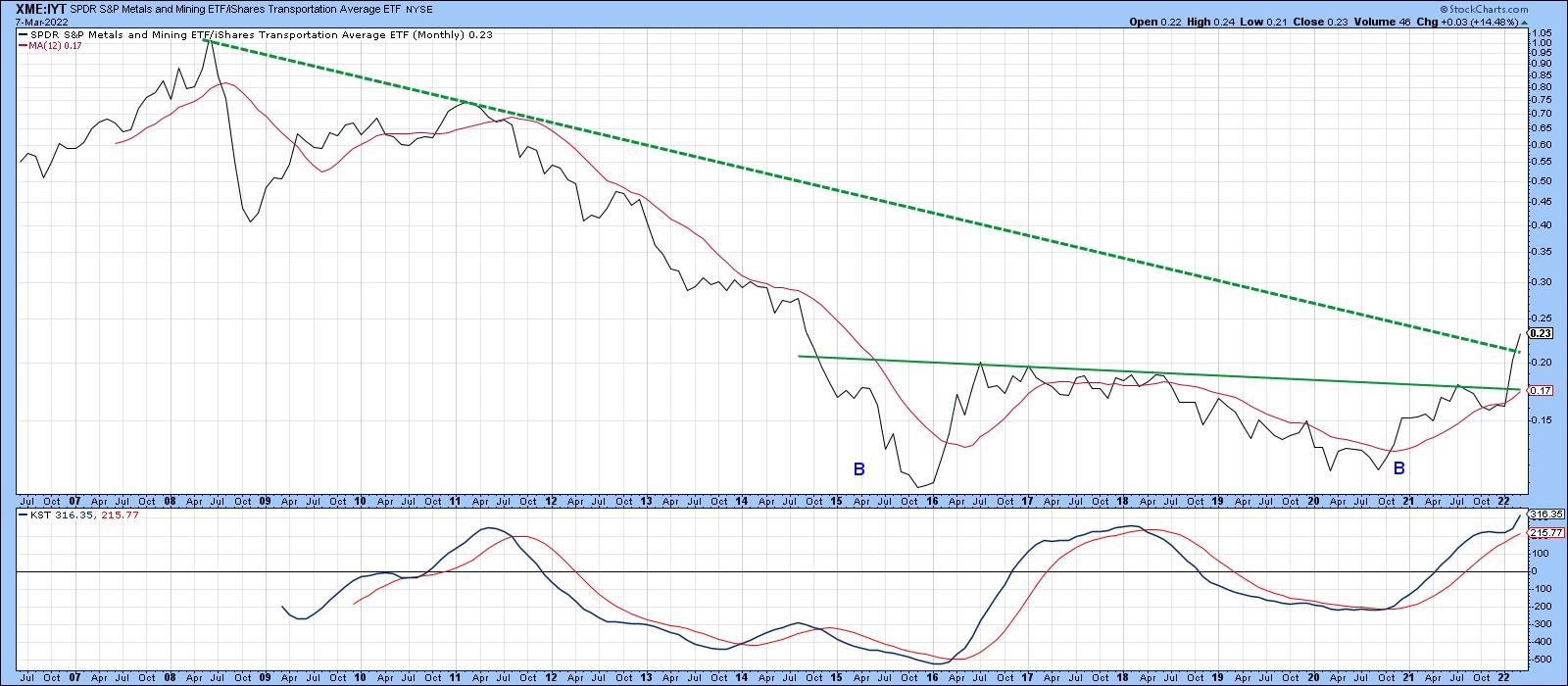Click the blue KST legend line marker

coord(24,515)
